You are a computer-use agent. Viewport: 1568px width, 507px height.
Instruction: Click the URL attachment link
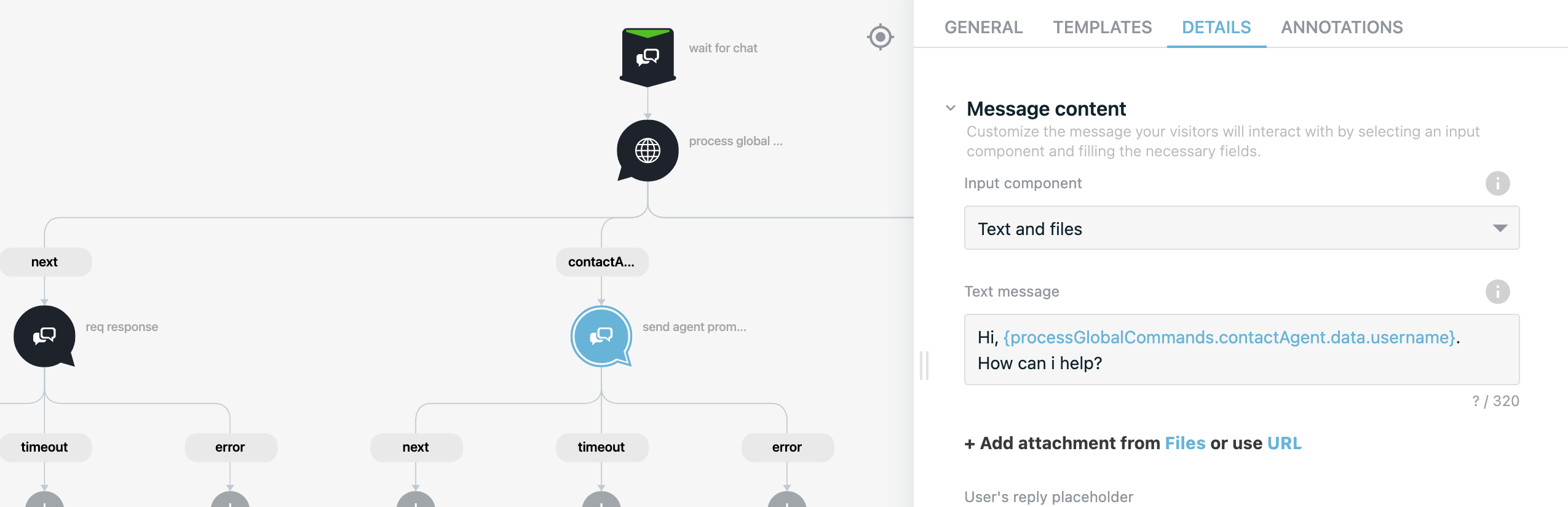(x=1284, y=443)
